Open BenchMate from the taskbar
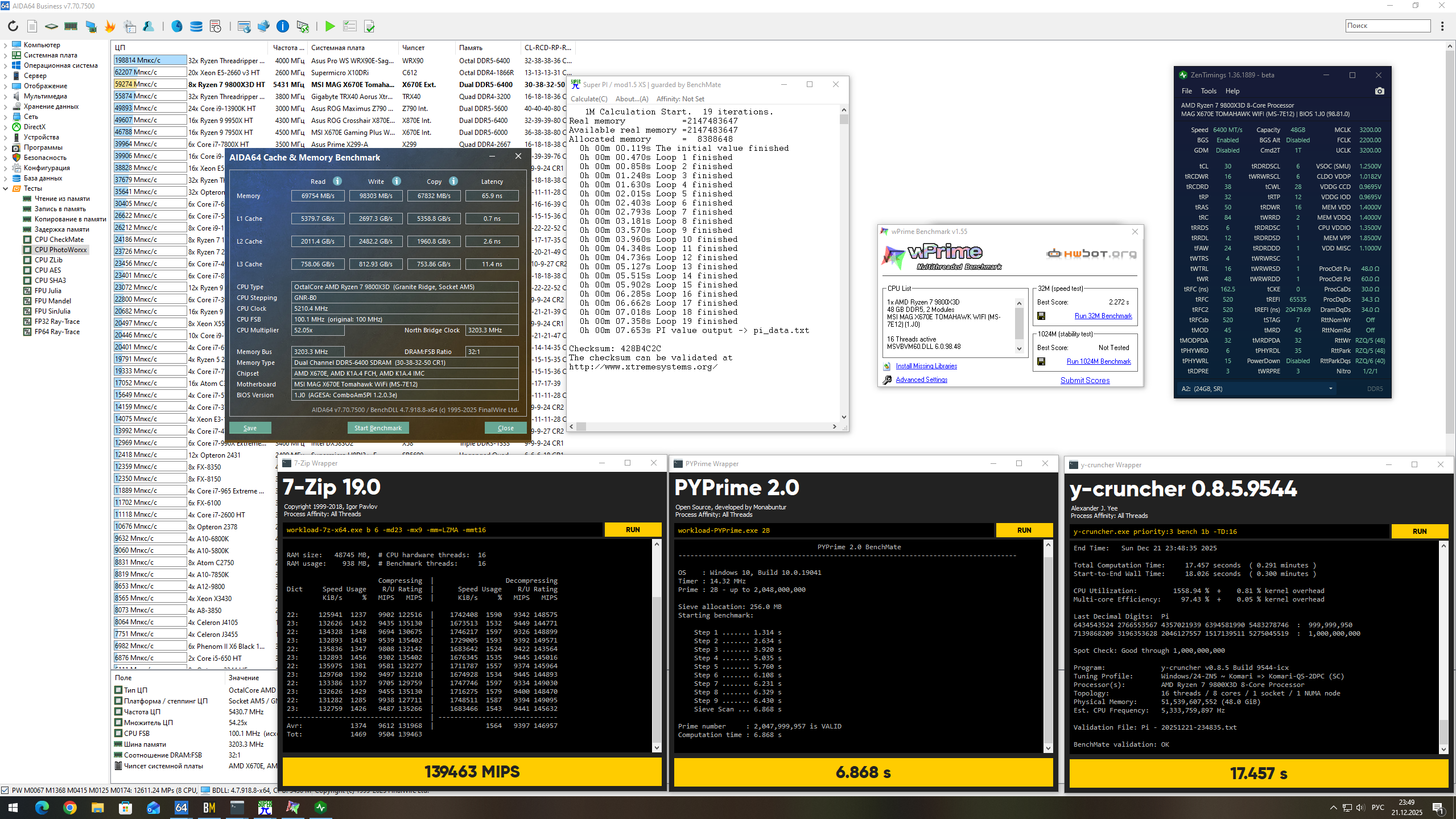 coord(209,807)
